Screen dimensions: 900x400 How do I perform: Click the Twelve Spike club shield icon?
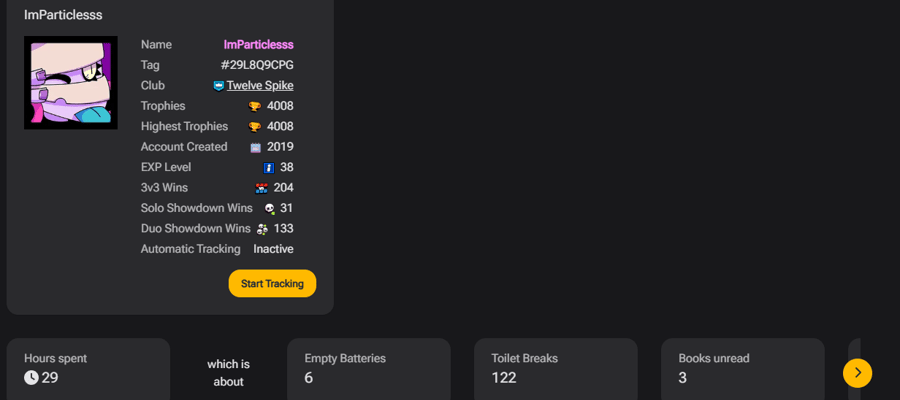[x=219, y=86]
